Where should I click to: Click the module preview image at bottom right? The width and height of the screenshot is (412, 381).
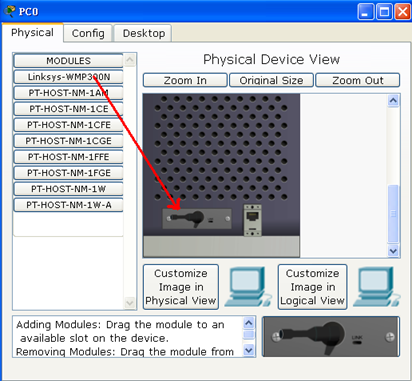tap(331, 337)
